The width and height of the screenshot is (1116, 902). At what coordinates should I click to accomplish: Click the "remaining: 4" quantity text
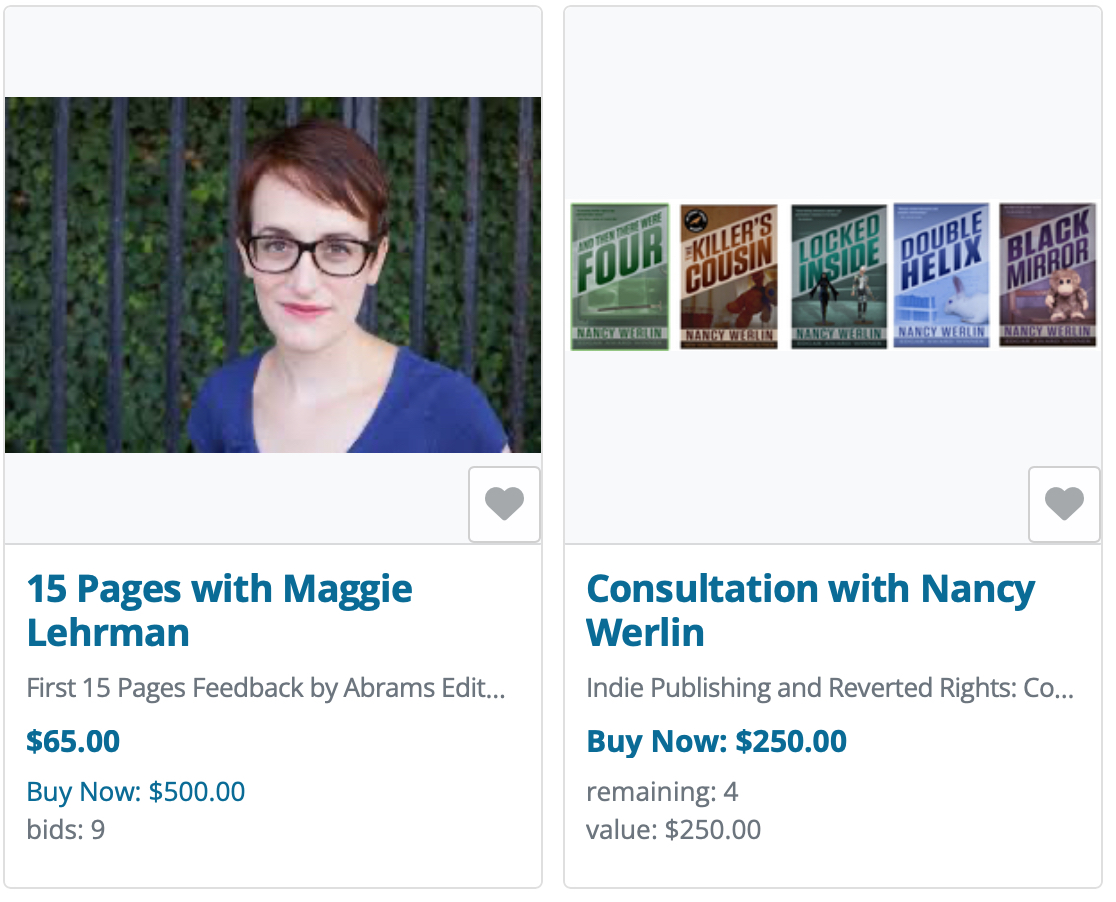click(662, 792)
